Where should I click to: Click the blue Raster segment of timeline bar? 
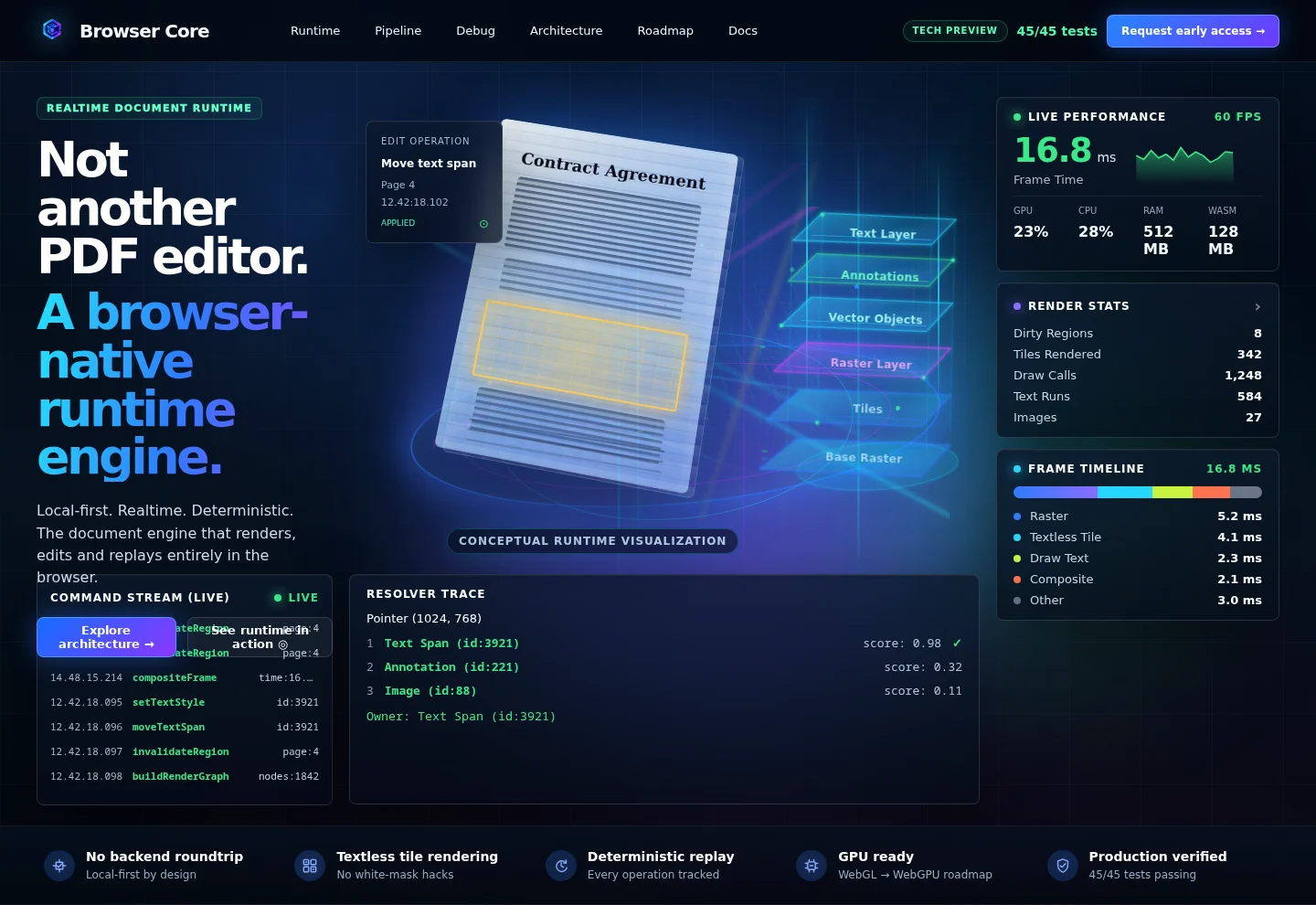[x=1056, y=493]
